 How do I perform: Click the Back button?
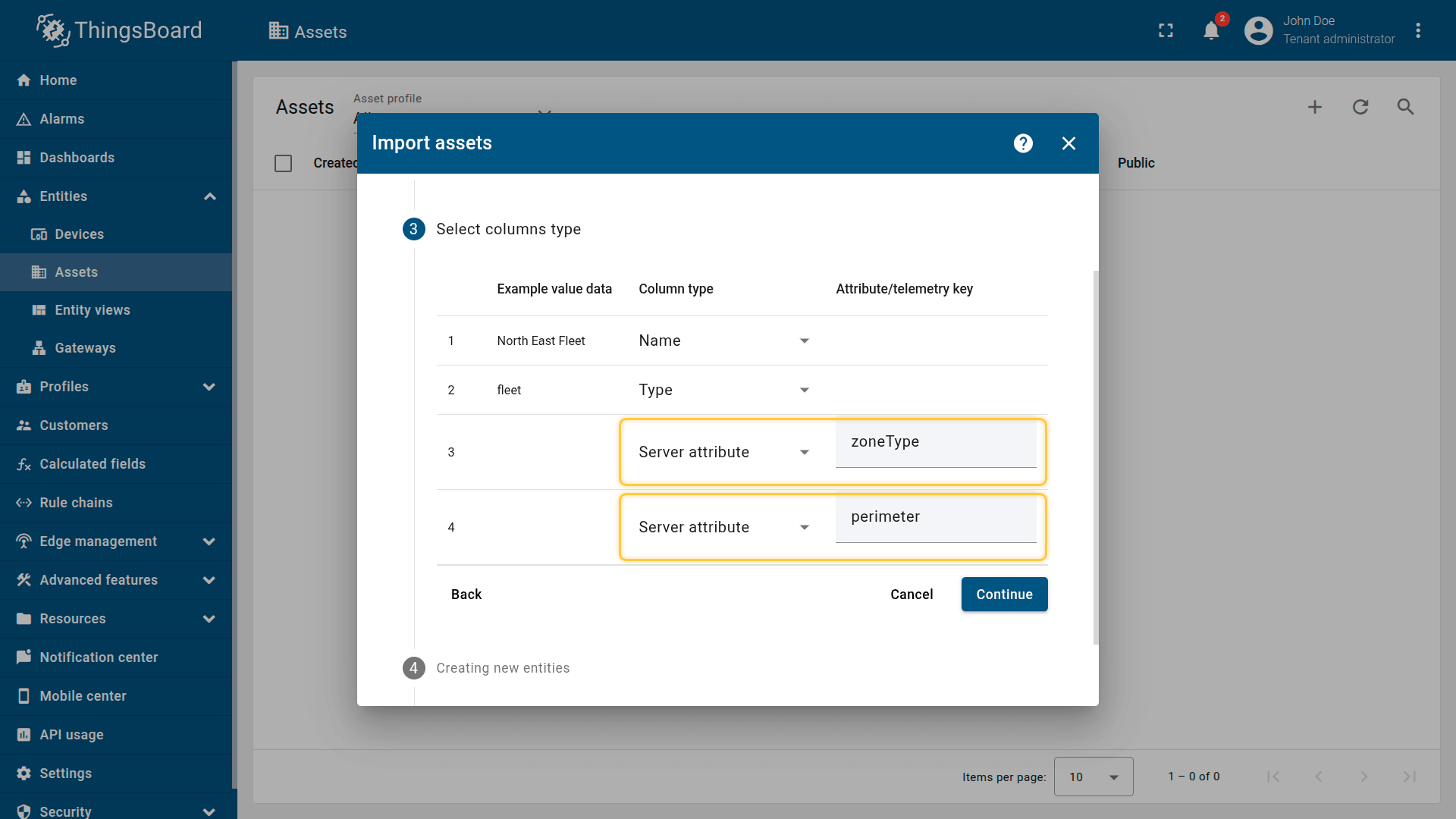[x=466, y=595]
